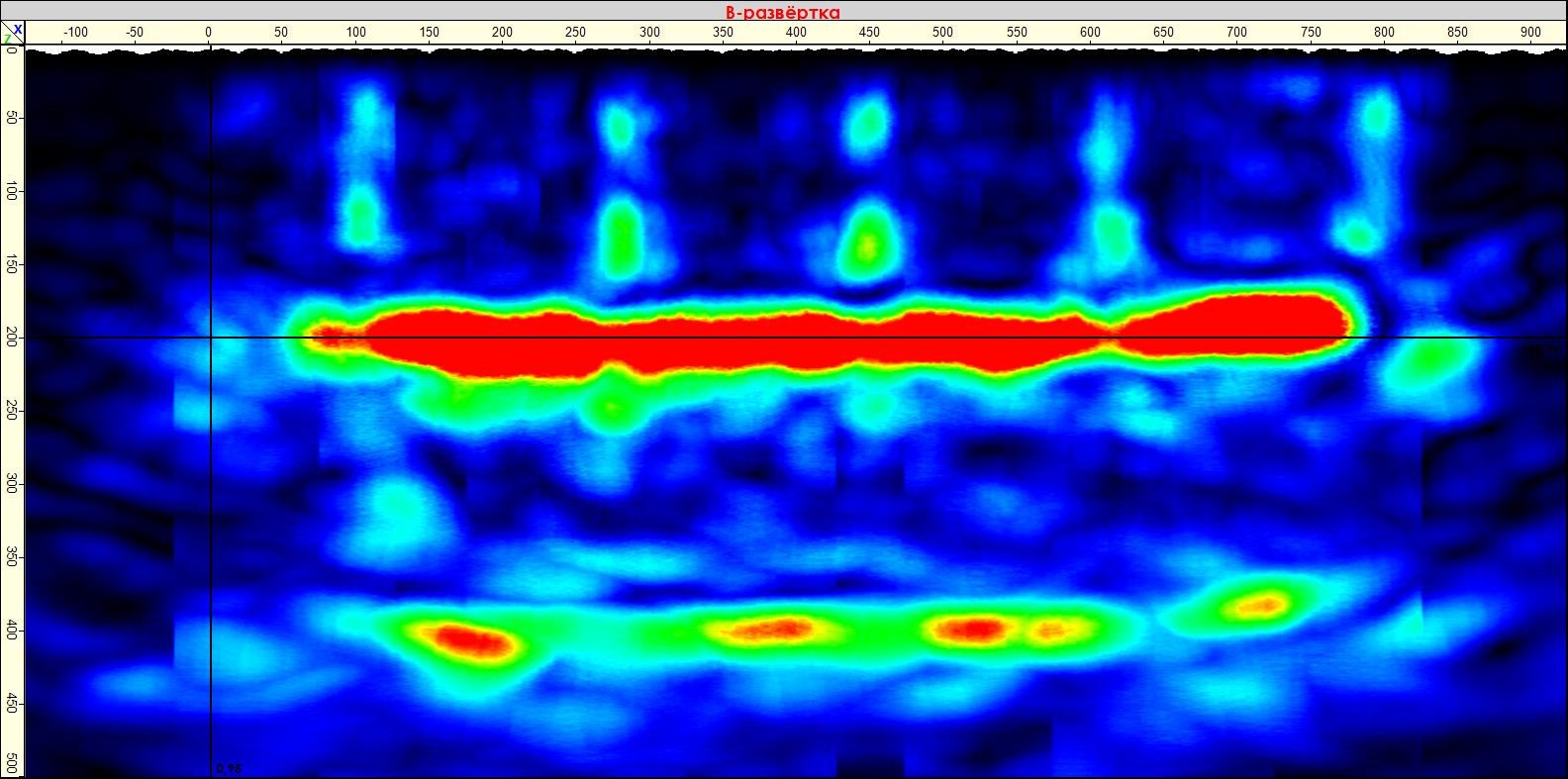Click the X/Z axis corner icon
The image size is (1568, 779).
(x=12, y=33)
